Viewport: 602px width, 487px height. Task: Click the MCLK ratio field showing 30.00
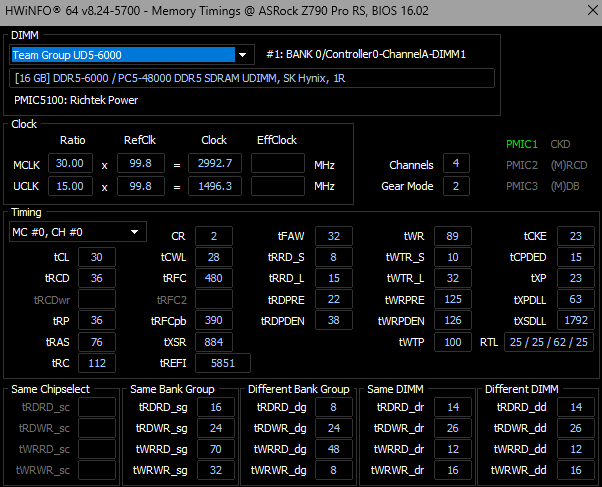pyautogui.click(x=72, y=163)
